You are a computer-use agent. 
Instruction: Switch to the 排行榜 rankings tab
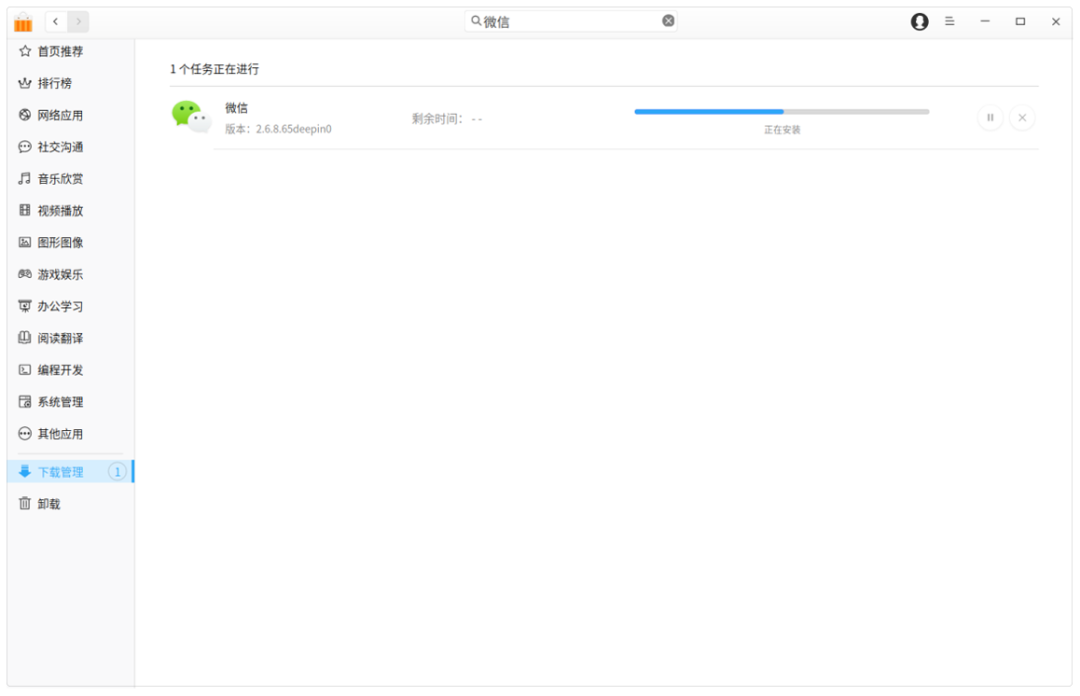click(48, 83)
